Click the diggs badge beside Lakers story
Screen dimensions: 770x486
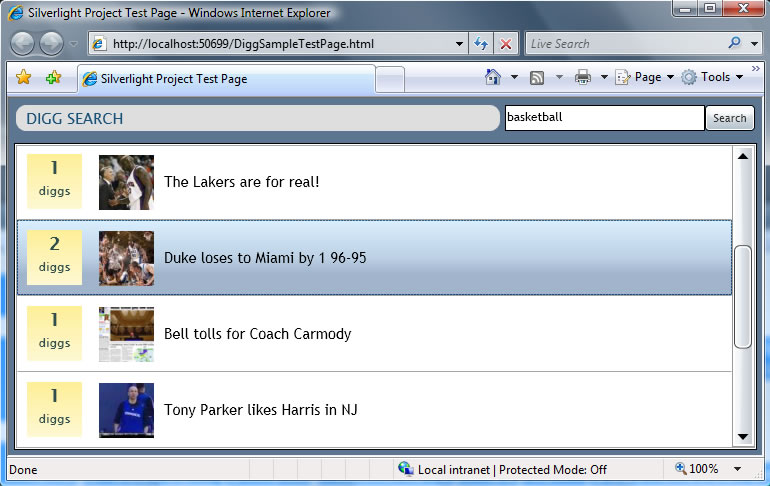pyautogui.click(x=55, y=182)
